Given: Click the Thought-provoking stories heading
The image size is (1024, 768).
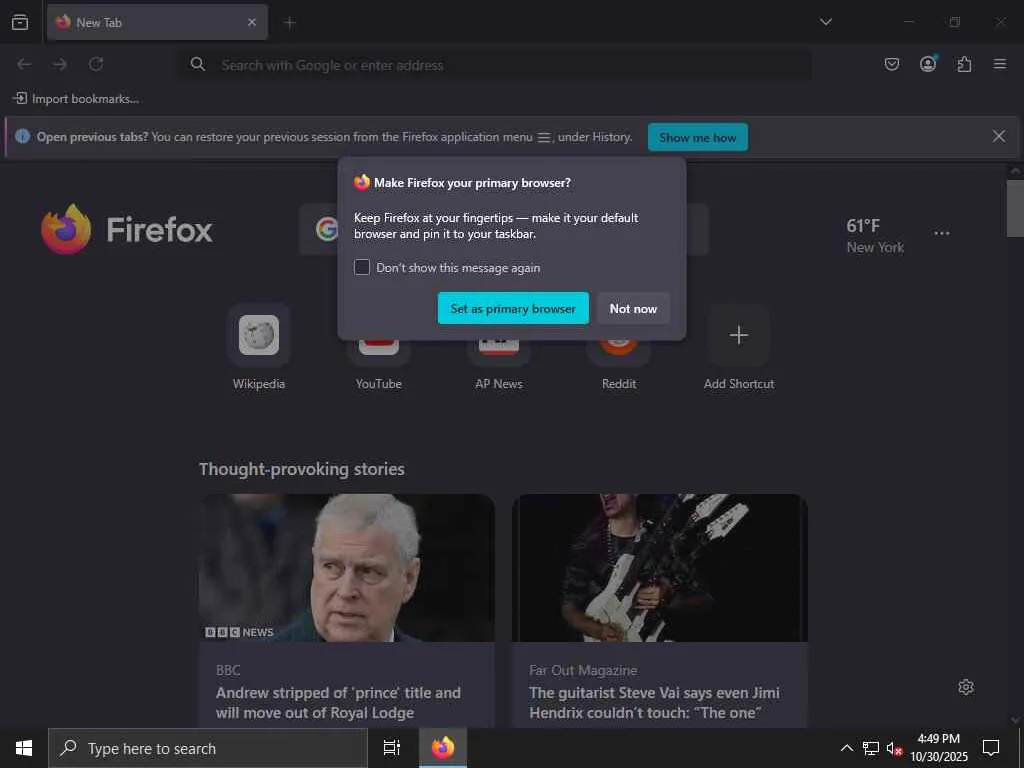Looking at the screenshot, I should 302,469.
